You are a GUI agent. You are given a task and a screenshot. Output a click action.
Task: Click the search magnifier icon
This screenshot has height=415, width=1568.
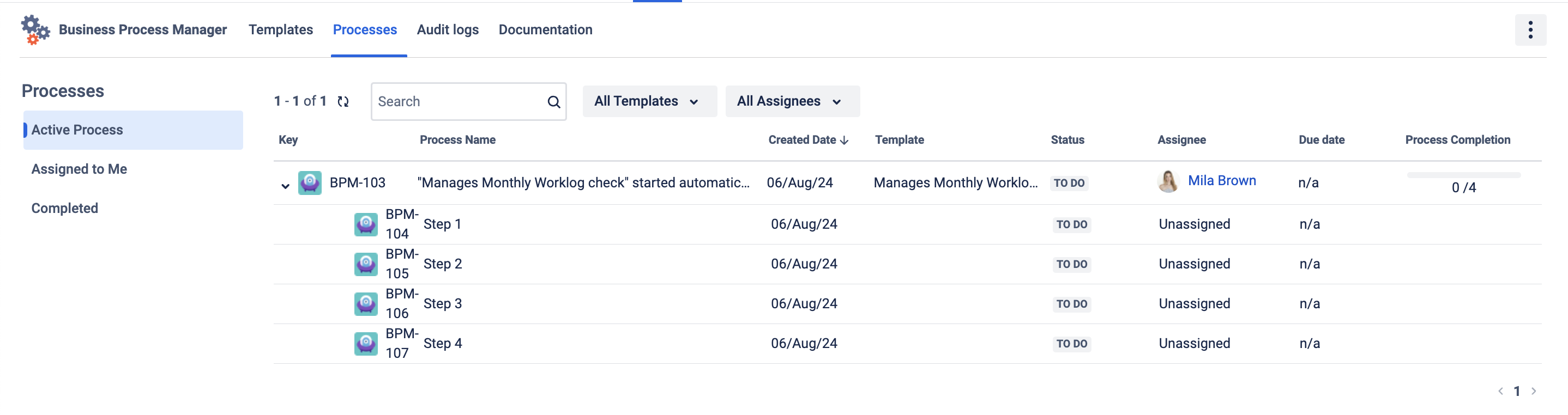pyautogui.click(x=553, y=102)
